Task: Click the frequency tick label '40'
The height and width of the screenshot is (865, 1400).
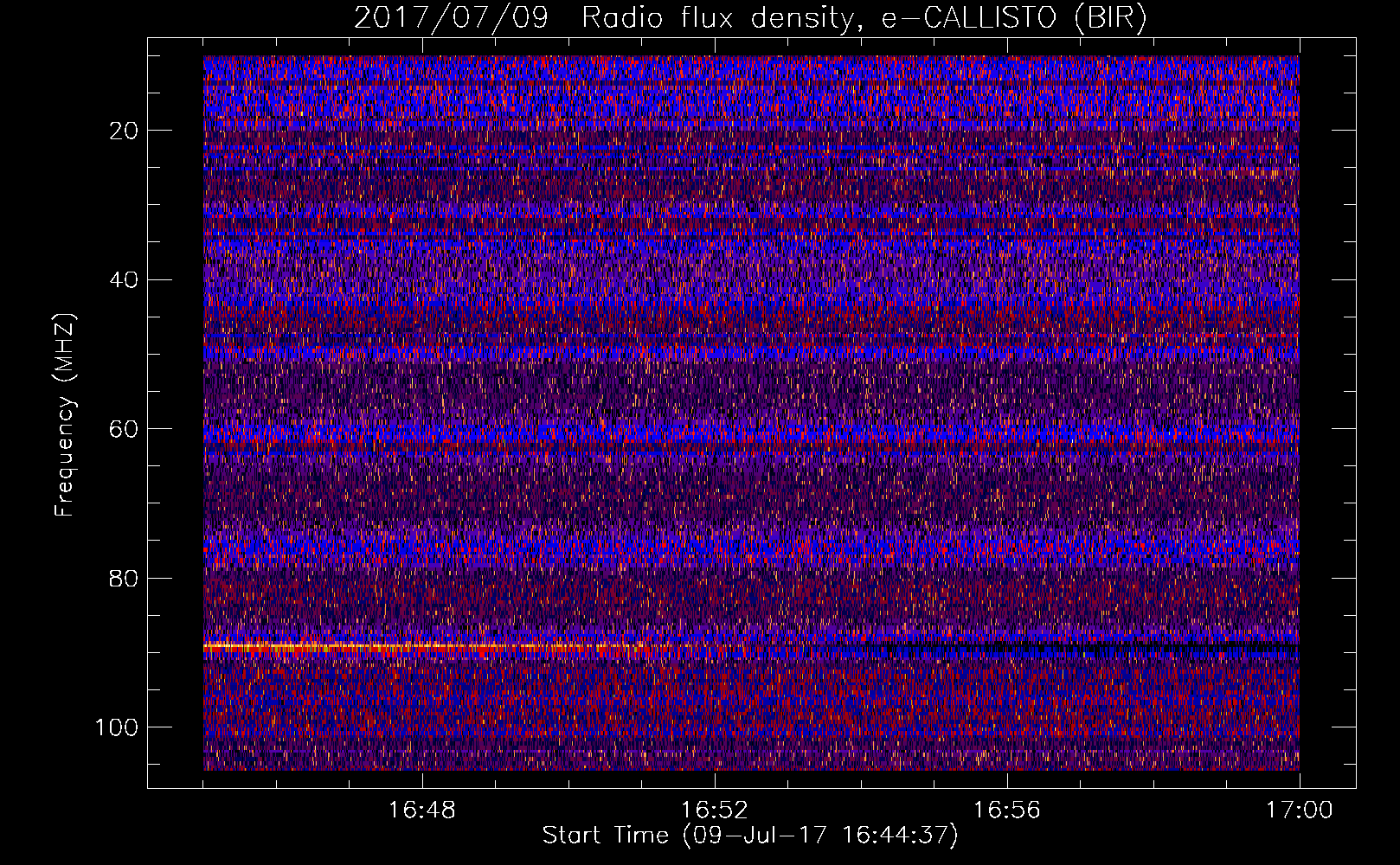Action: click(x=125, y=279)
